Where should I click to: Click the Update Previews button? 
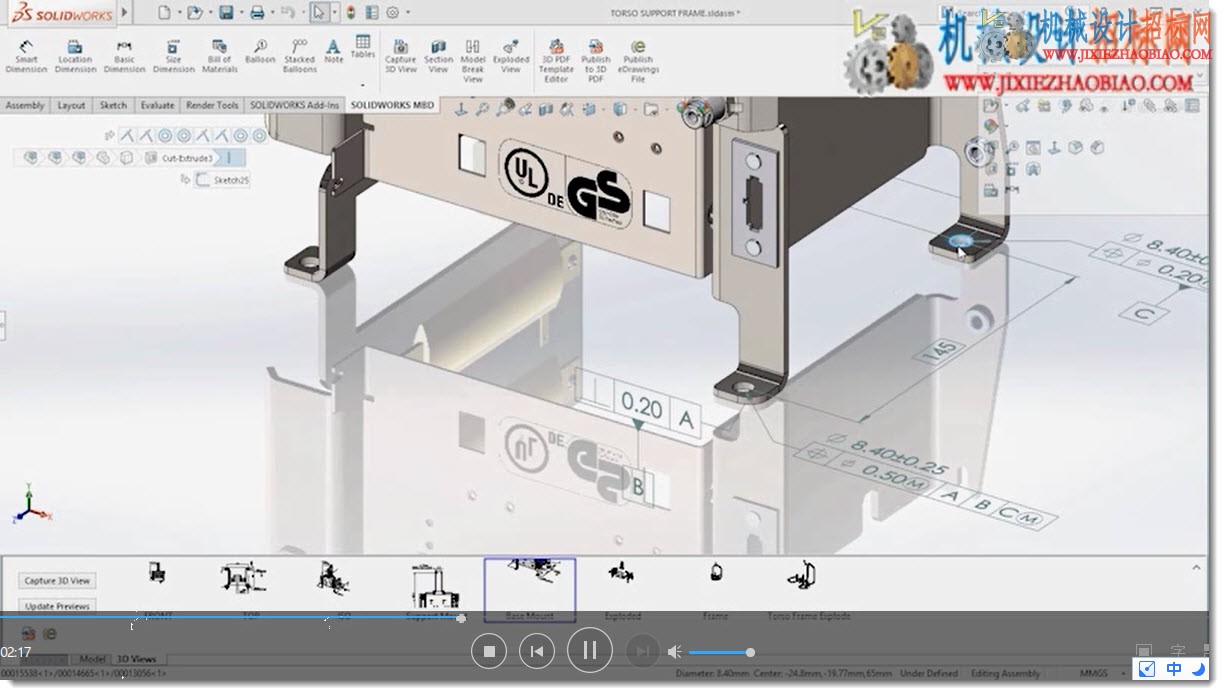[x=57, y=606]
